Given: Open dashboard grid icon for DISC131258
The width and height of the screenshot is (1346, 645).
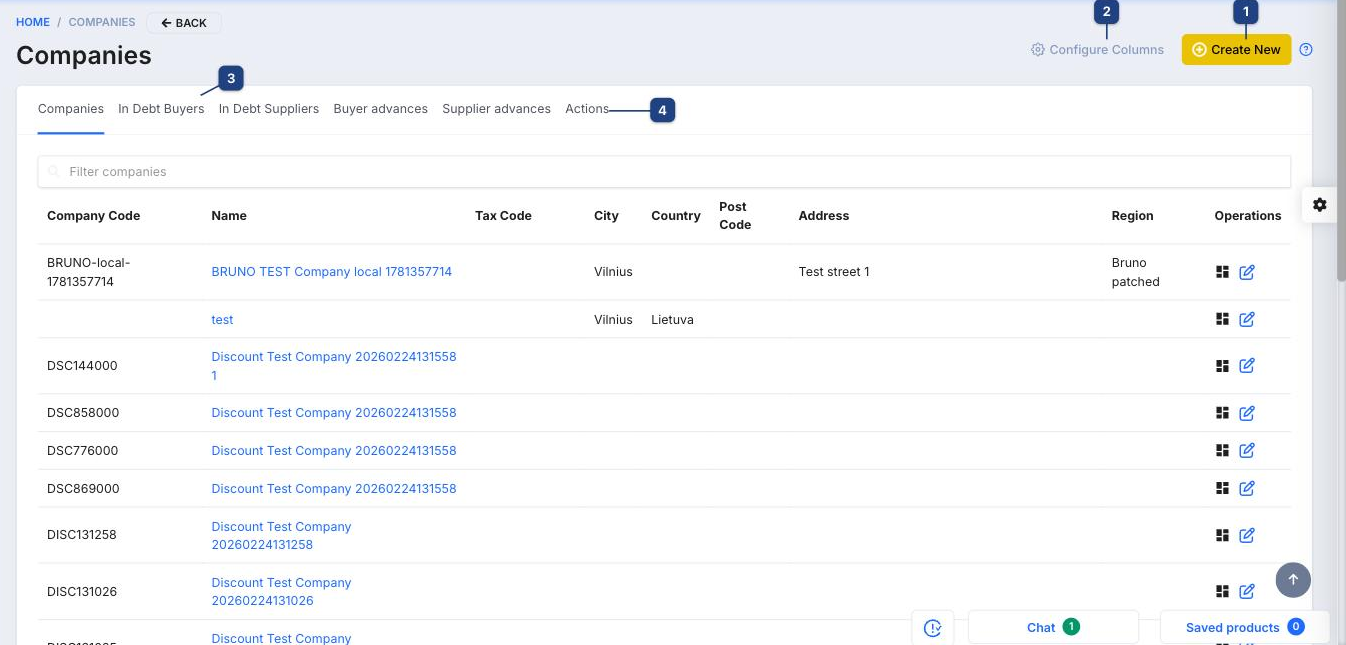Looking at the screenshot, I should tap(1222, 535).
